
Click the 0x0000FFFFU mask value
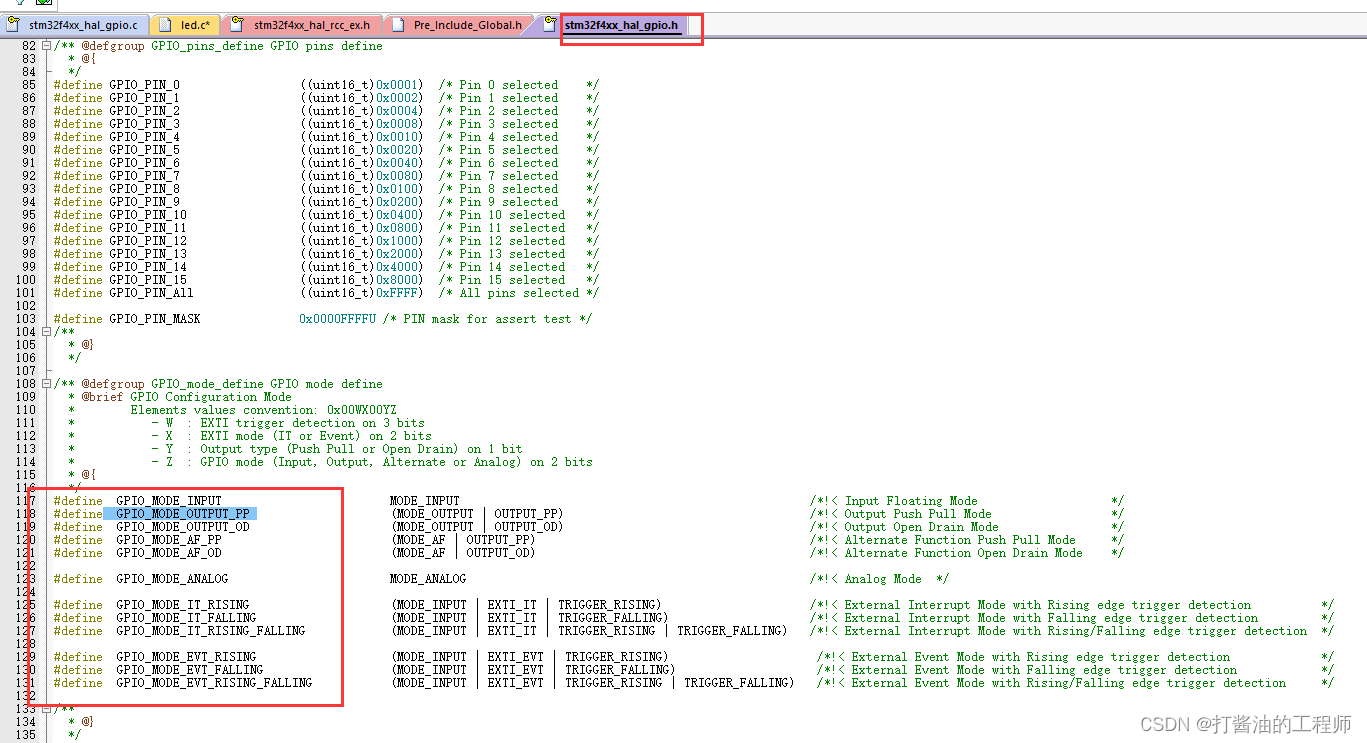point(337,319)
